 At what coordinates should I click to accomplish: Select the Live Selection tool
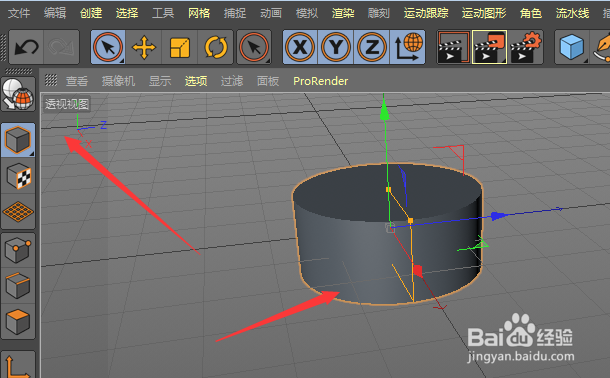point(108,47)
